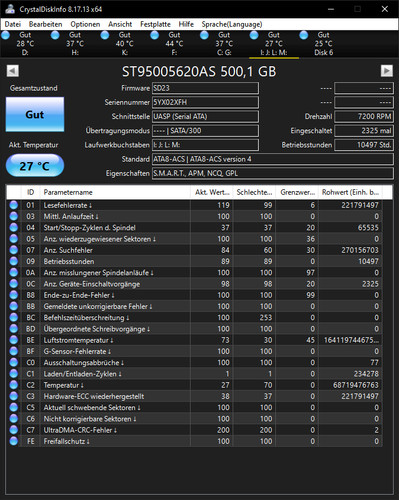
Task: Click status orb of Laden/Entladen-Zyklen row
Action: [14, 374]
